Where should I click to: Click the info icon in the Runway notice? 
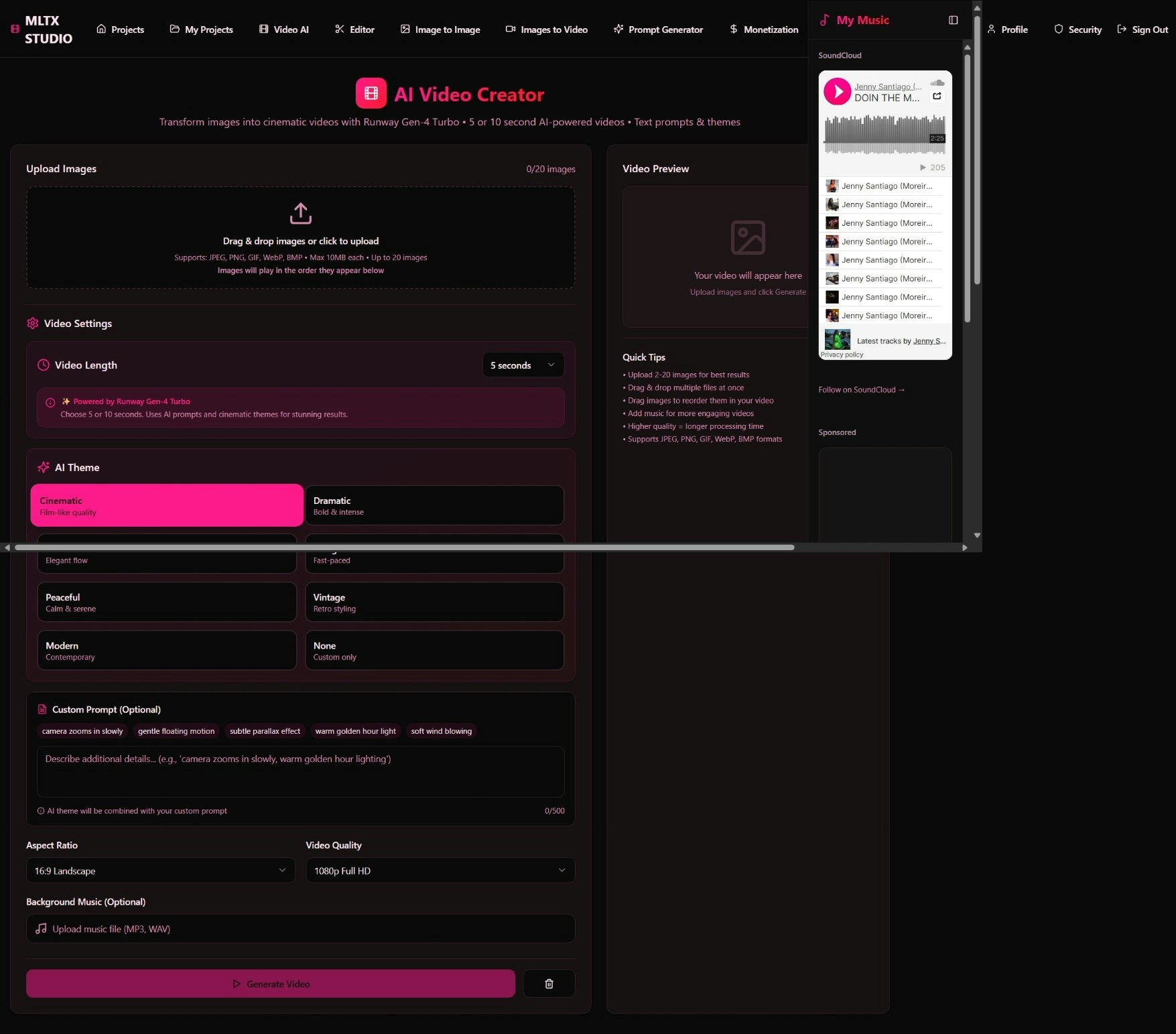click(50, 403)
